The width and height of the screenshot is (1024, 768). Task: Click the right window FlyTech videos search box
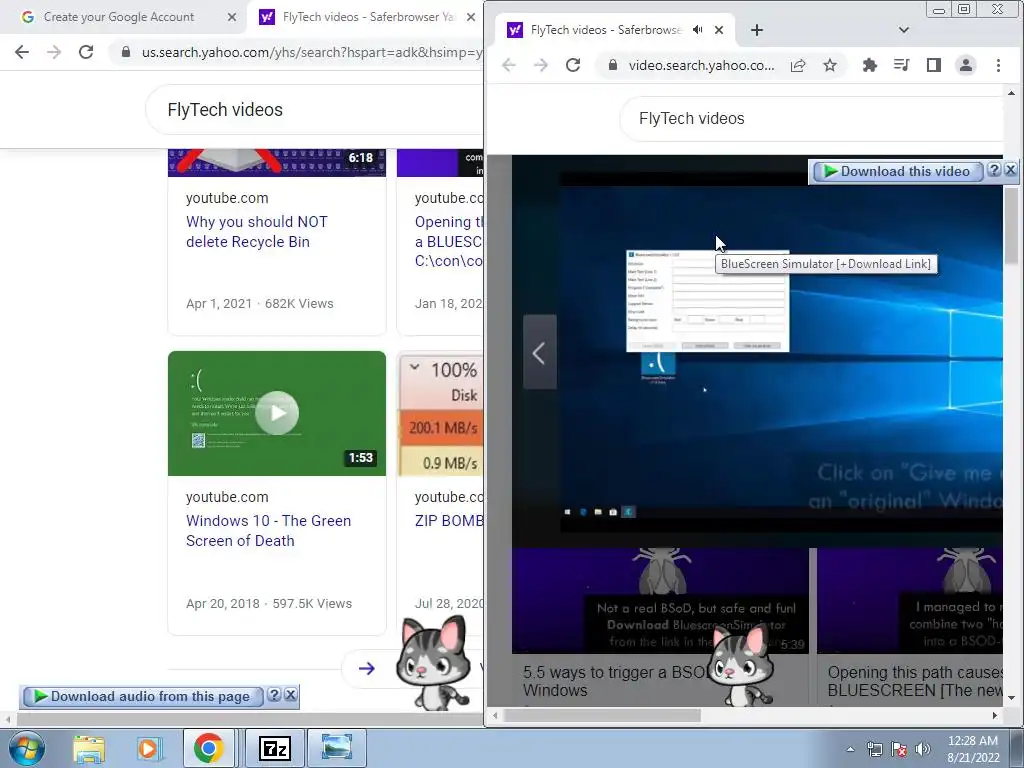811,119
